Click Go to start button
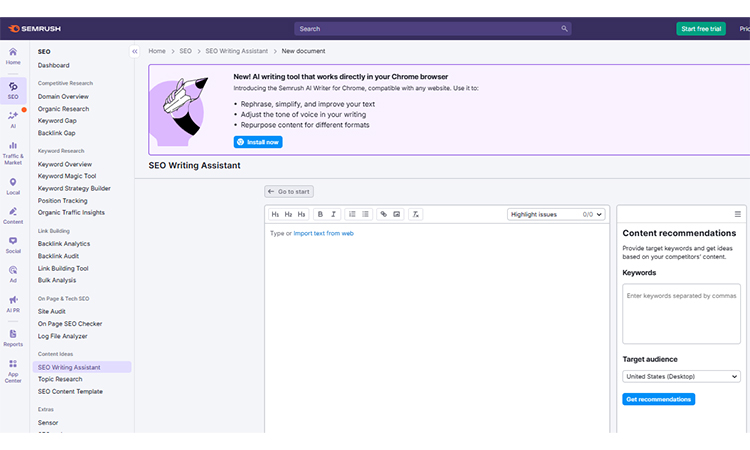The image size is (750, 450). pos(289,192)
